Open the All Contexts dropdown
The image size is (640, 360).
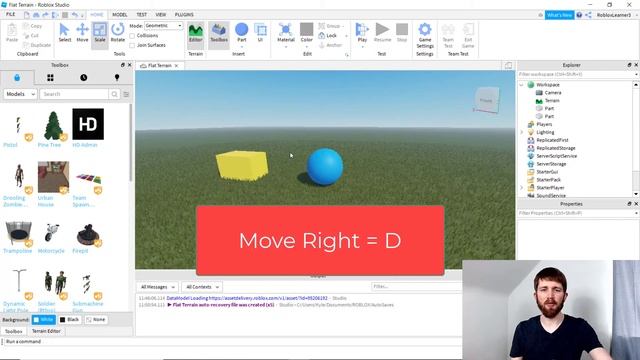[202, 287]
